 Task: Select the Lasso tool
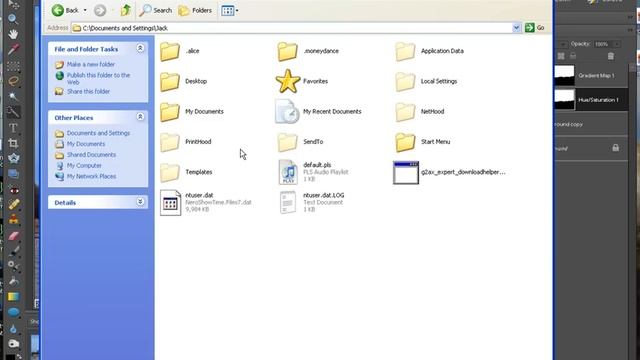pyautogui.click(x=13, y=81)
